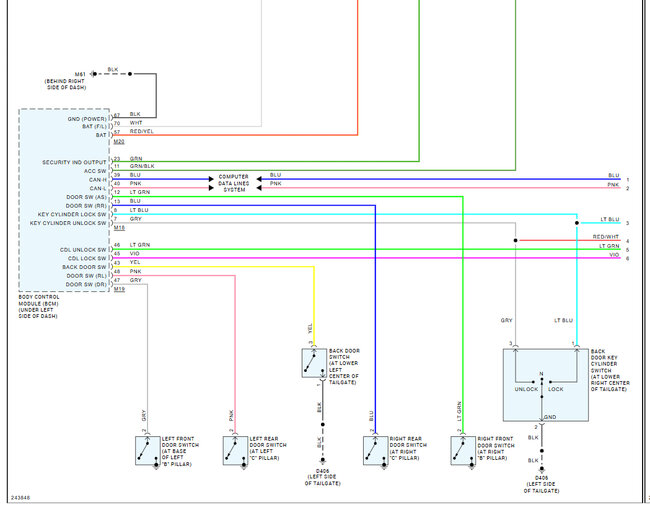Click the KEY CYLINDER LOCK SW label
The image size is (650, 510).
[x=72, y=215]
